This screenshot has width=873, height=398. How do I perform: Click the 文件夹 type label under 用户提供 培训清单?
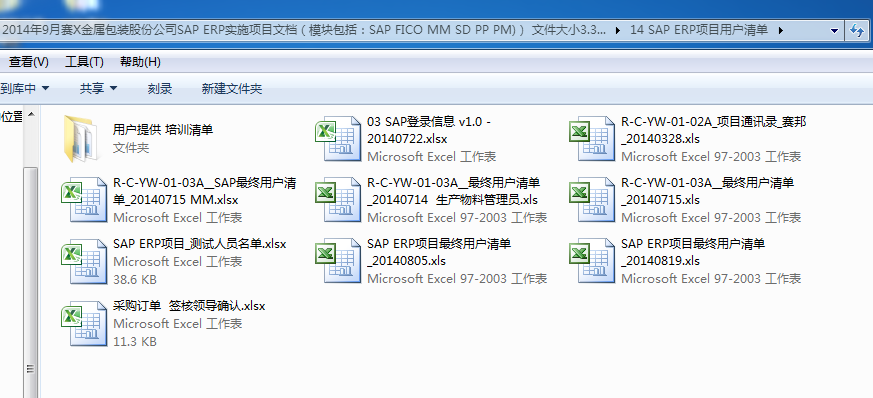click(x=131, y=148)
